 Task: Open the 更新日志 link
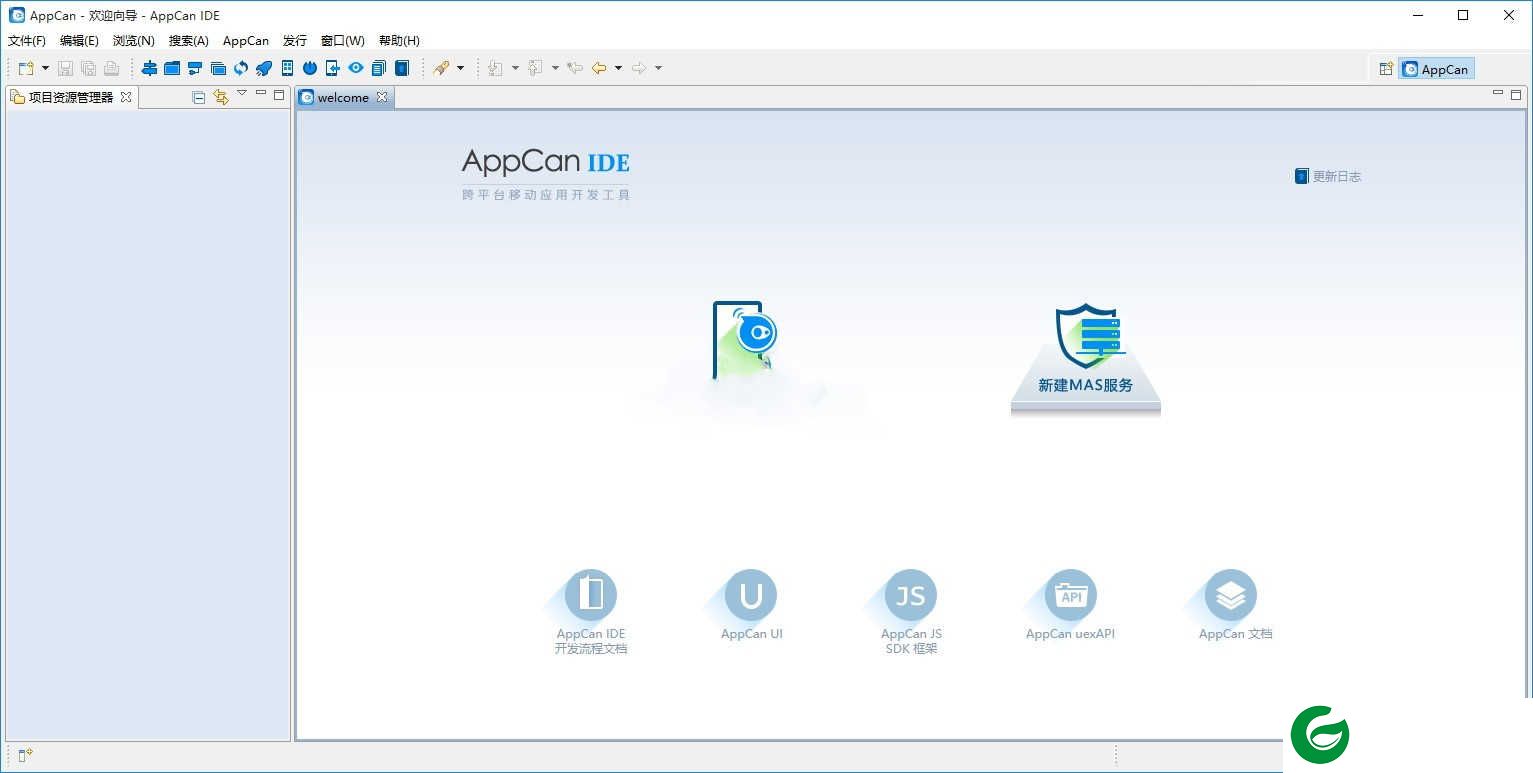pos(1328,176)
